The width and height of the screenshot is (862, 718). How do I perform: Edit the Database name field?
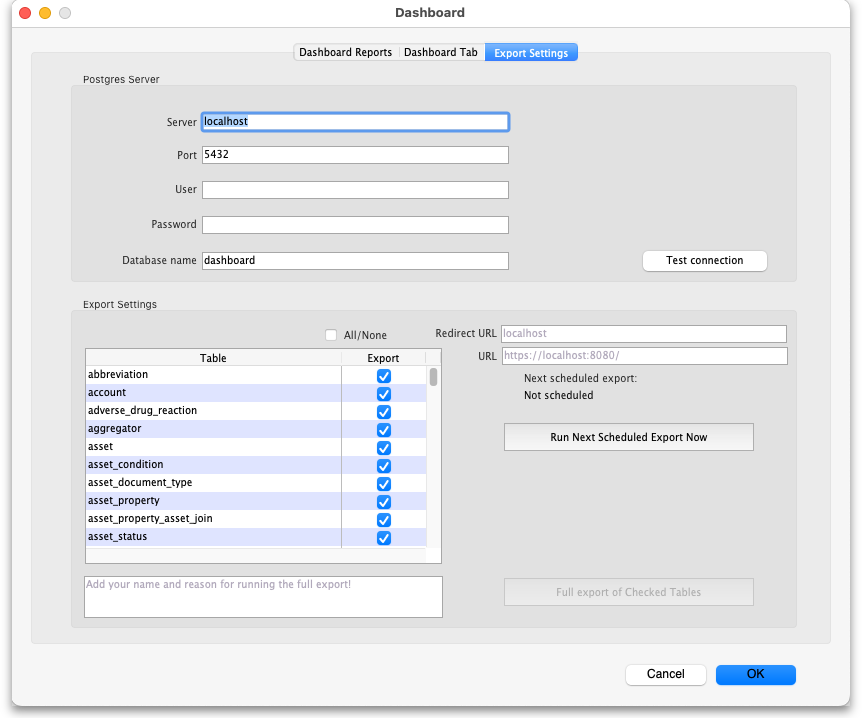355,260
